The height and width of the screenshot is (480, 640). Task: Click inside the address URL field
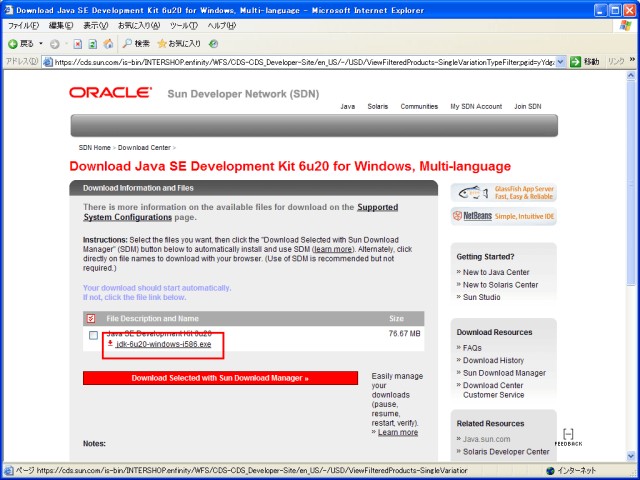coord(304,62)
